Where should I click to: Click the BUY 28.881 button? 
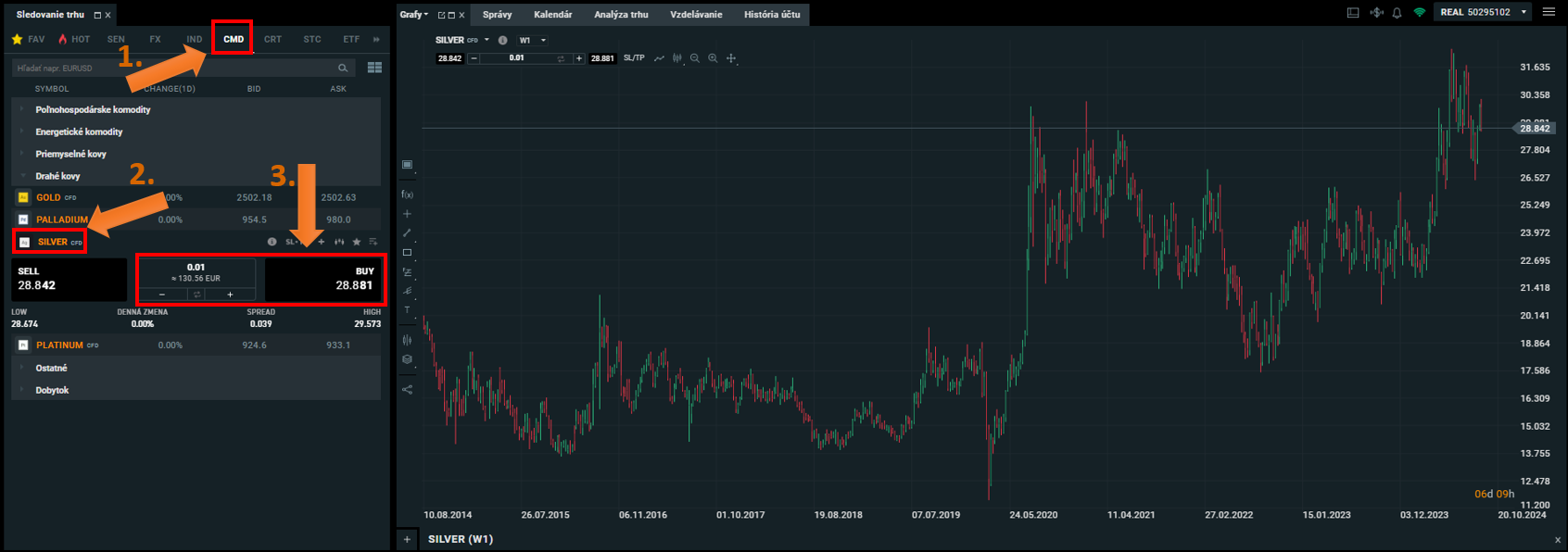click(321, 279)
